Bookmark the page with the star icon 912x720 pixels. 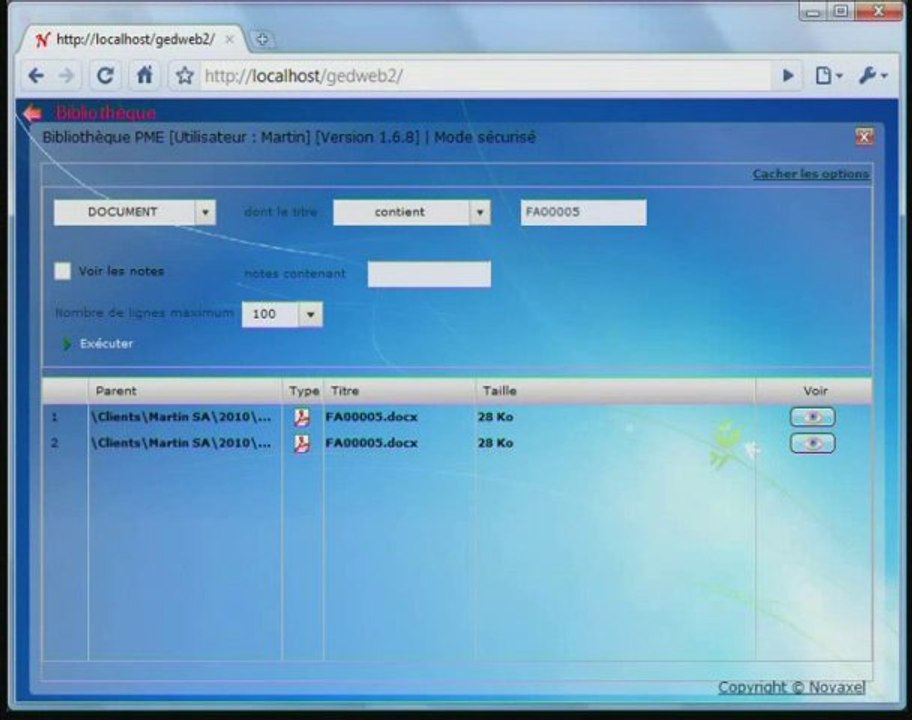click(x=184, y=76)
